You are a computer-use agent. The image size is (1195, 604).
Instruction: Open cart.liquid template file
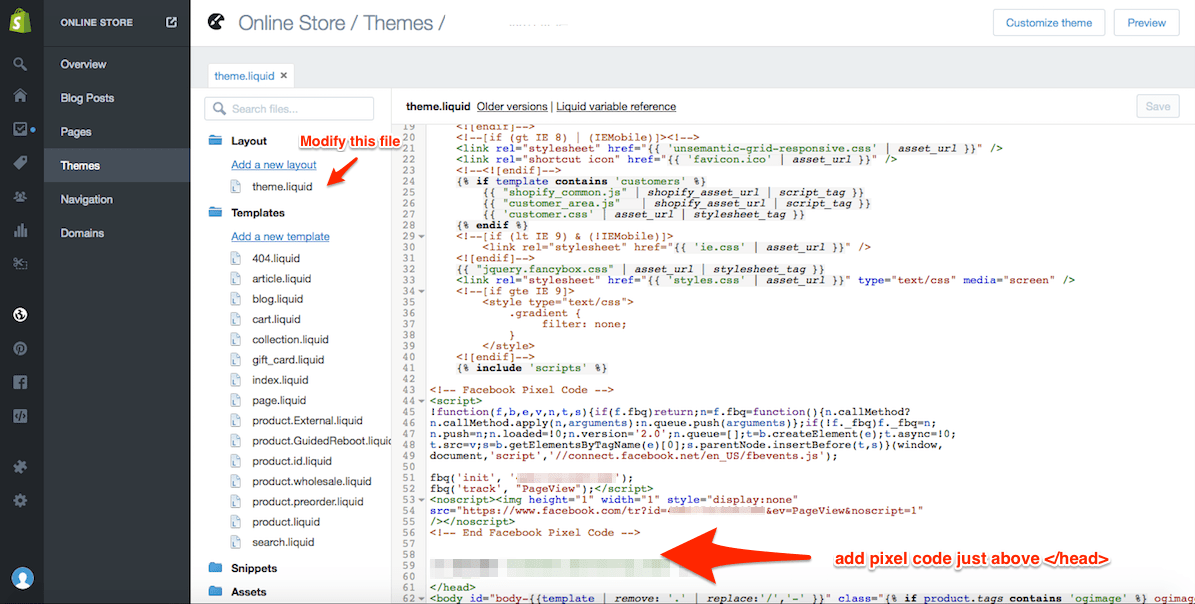pyautogui.click(x=276, y=319)
